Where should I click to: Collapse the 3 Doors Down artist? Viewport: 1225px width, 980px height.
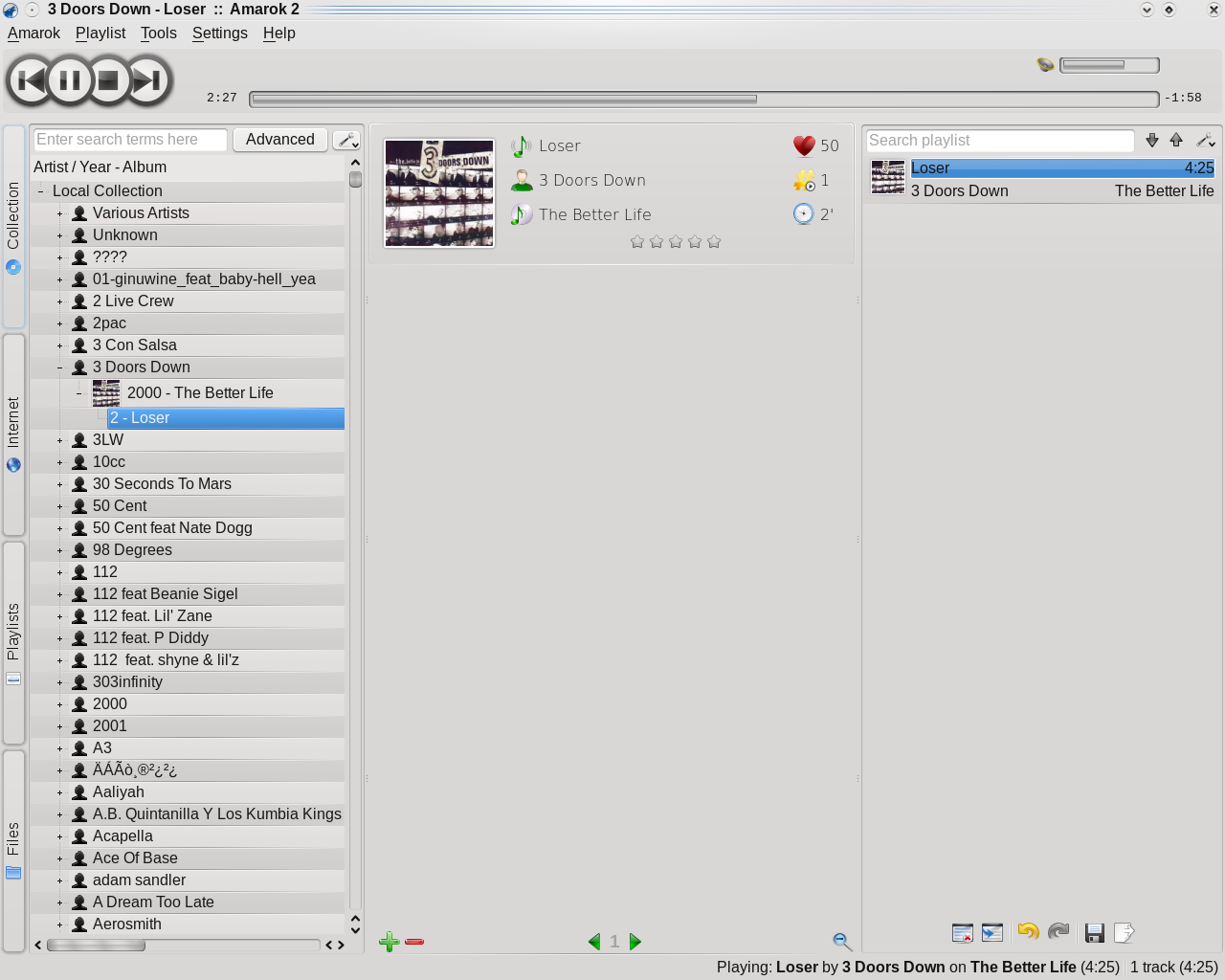click(x=59, y=367)
